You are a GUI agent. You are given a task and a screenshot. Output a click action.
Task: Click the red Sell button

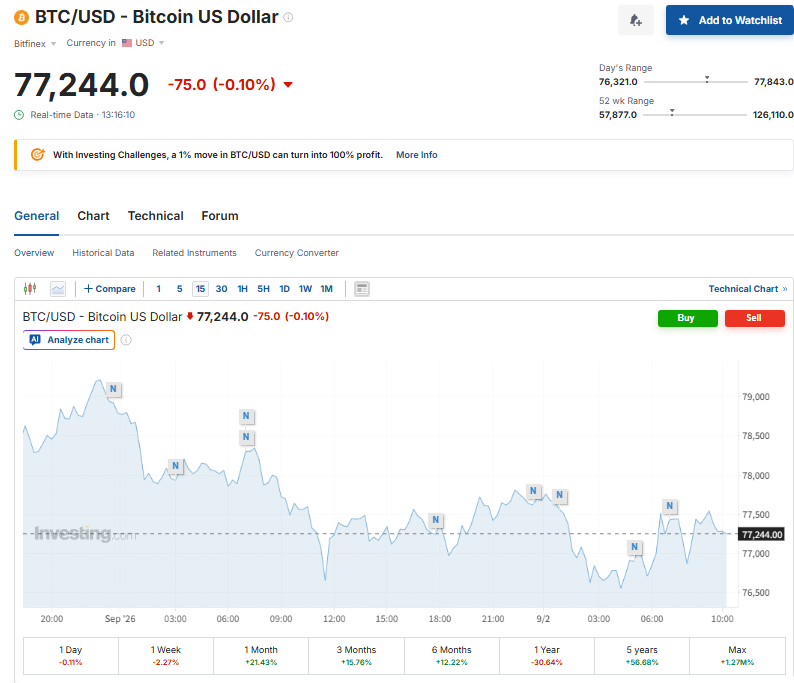tap(755, 318)
